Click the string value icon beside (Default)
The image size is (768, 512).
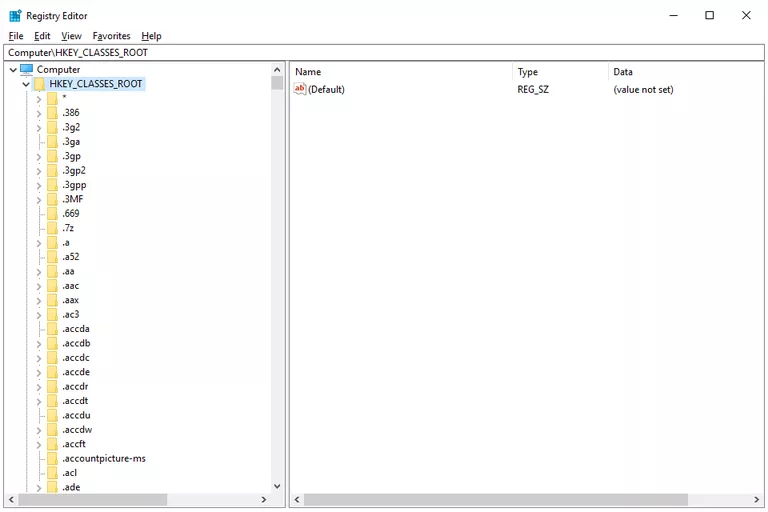click(300, 89)
